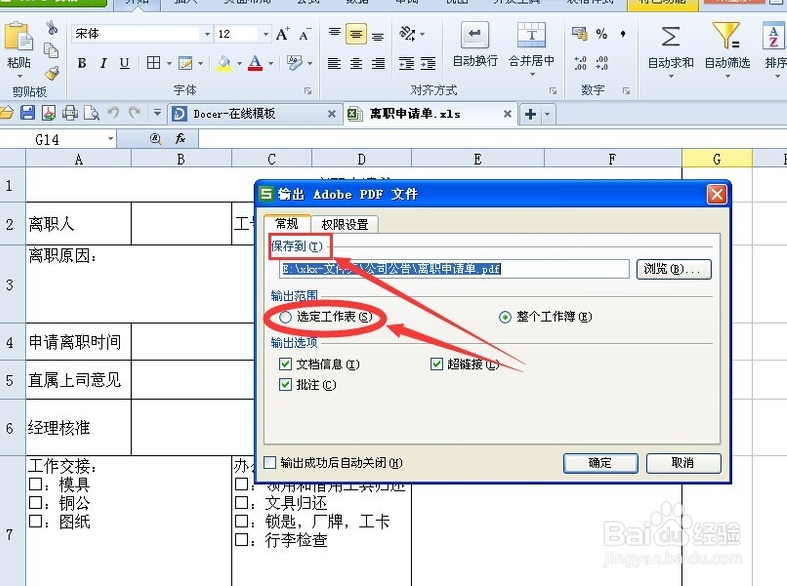Viewport: 787px width, 586px height.
Task: Enable 输出成功后自动关闭 checkbox
Action: pyautogui.click(x=270, y=463)
